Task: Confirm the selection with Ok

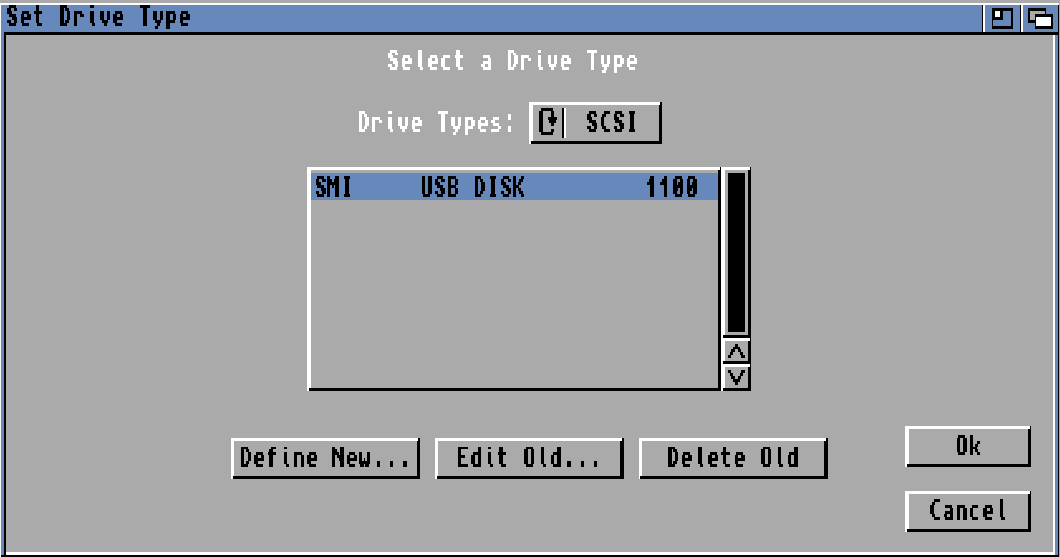Action: coord(967,446)
